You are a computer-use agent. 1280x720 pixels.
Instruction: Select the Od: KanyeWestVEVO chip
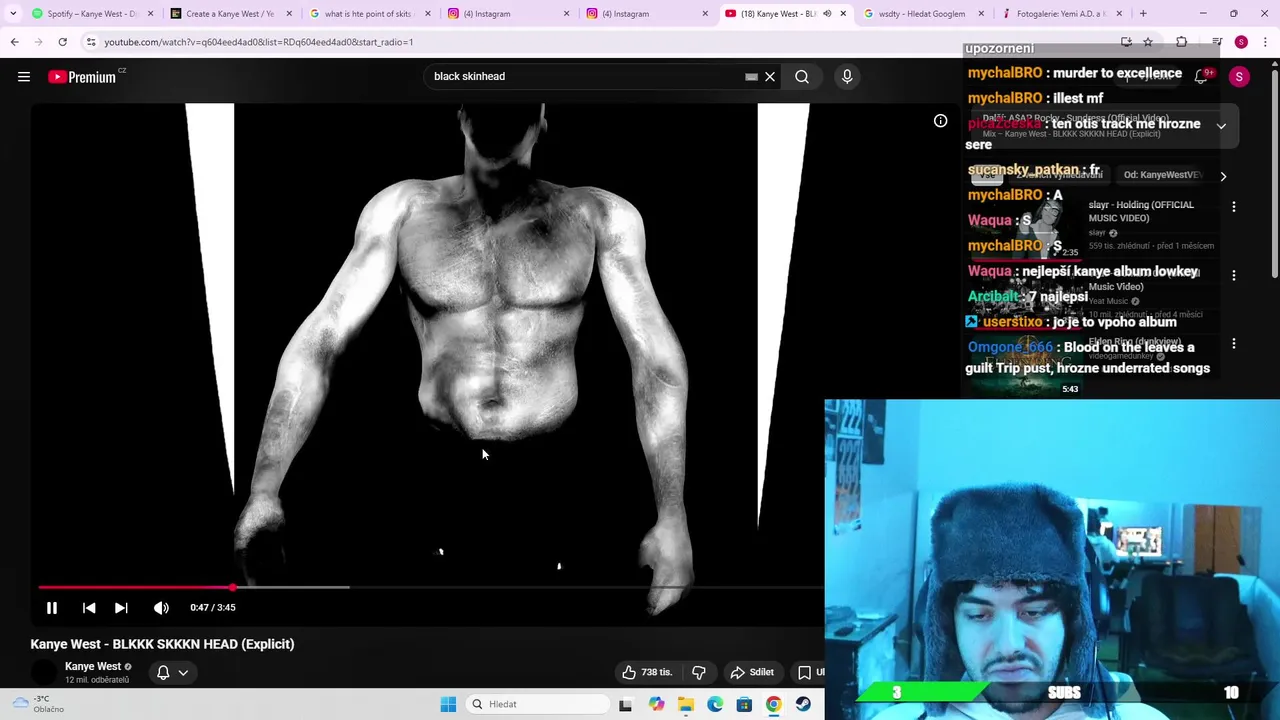1162,175
